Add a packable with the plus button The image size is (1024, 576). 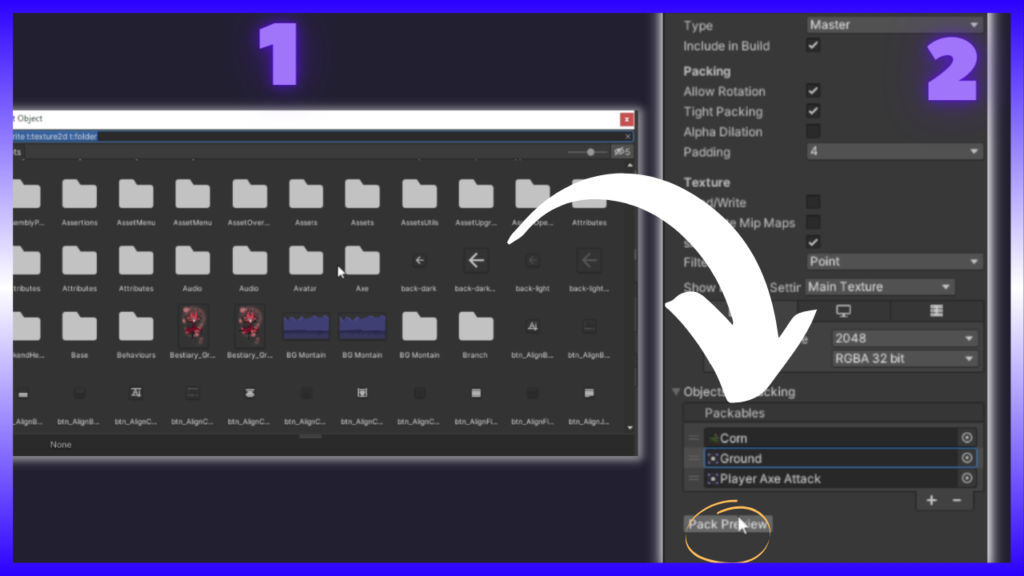point(931,500)
